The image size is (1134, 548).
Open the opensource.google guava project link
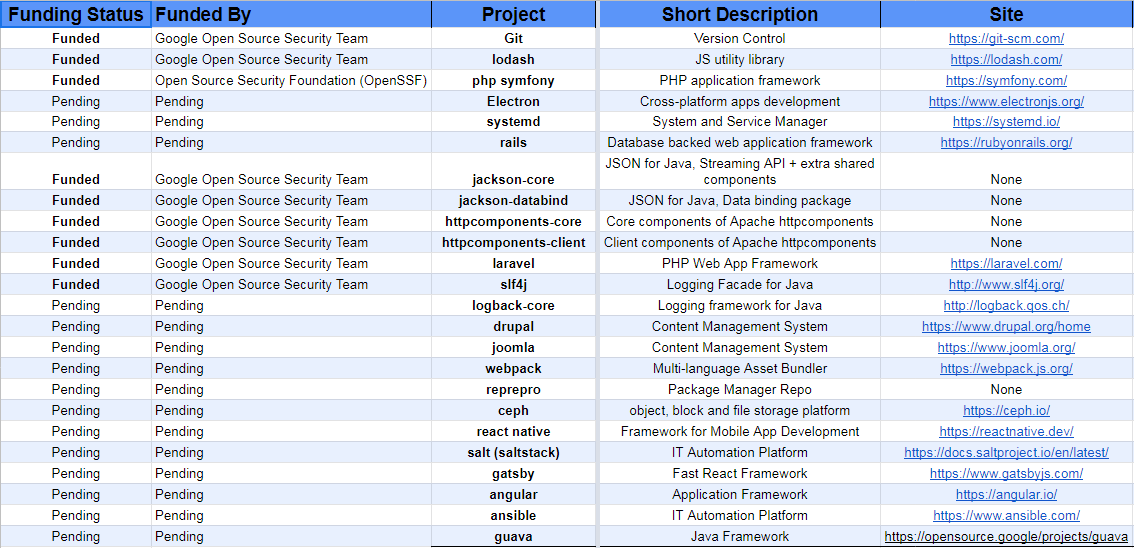1006,536
